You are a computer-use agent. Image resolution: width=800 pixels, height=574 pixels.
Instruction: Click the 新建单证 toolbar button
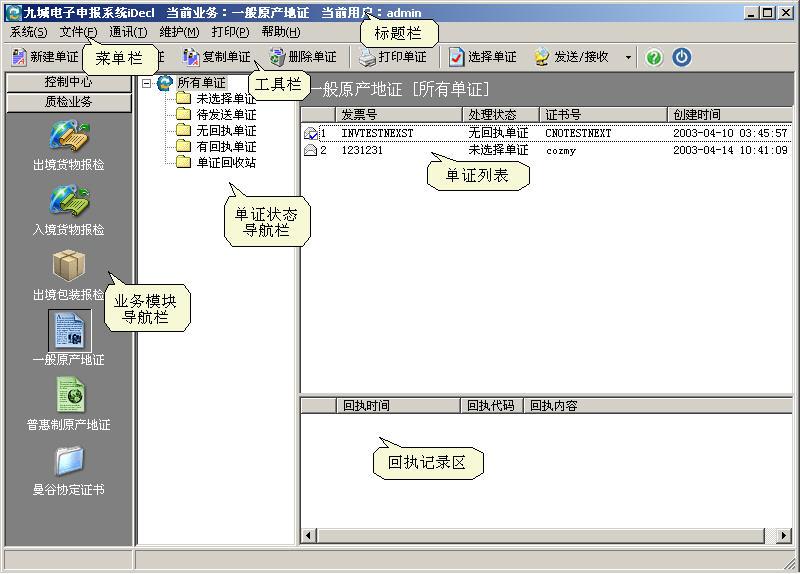(x=45, y=57)
